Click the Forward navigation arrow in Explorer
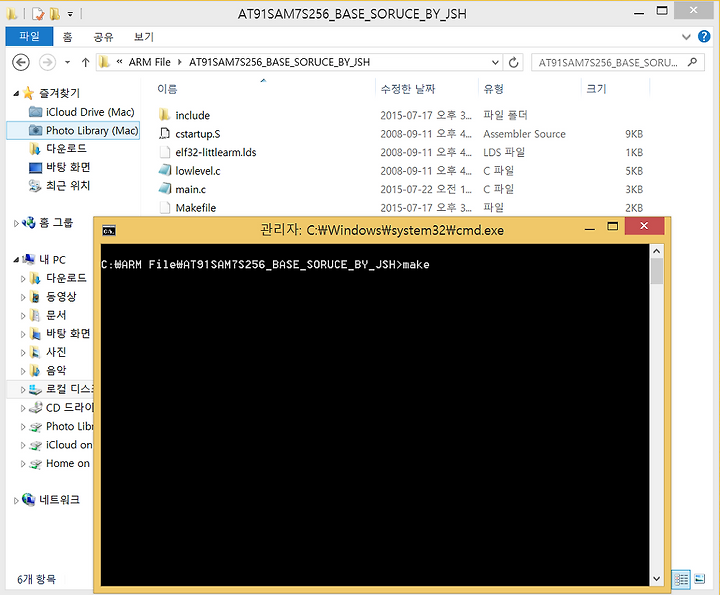The width and height of the screenshot is (720, 595). tap(47, 62)
